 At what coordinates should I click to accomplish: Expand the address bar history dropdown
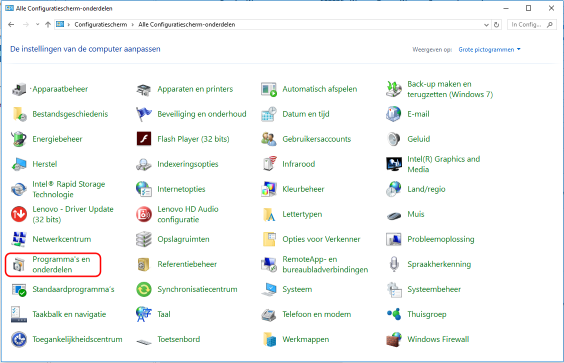[486, 24]
